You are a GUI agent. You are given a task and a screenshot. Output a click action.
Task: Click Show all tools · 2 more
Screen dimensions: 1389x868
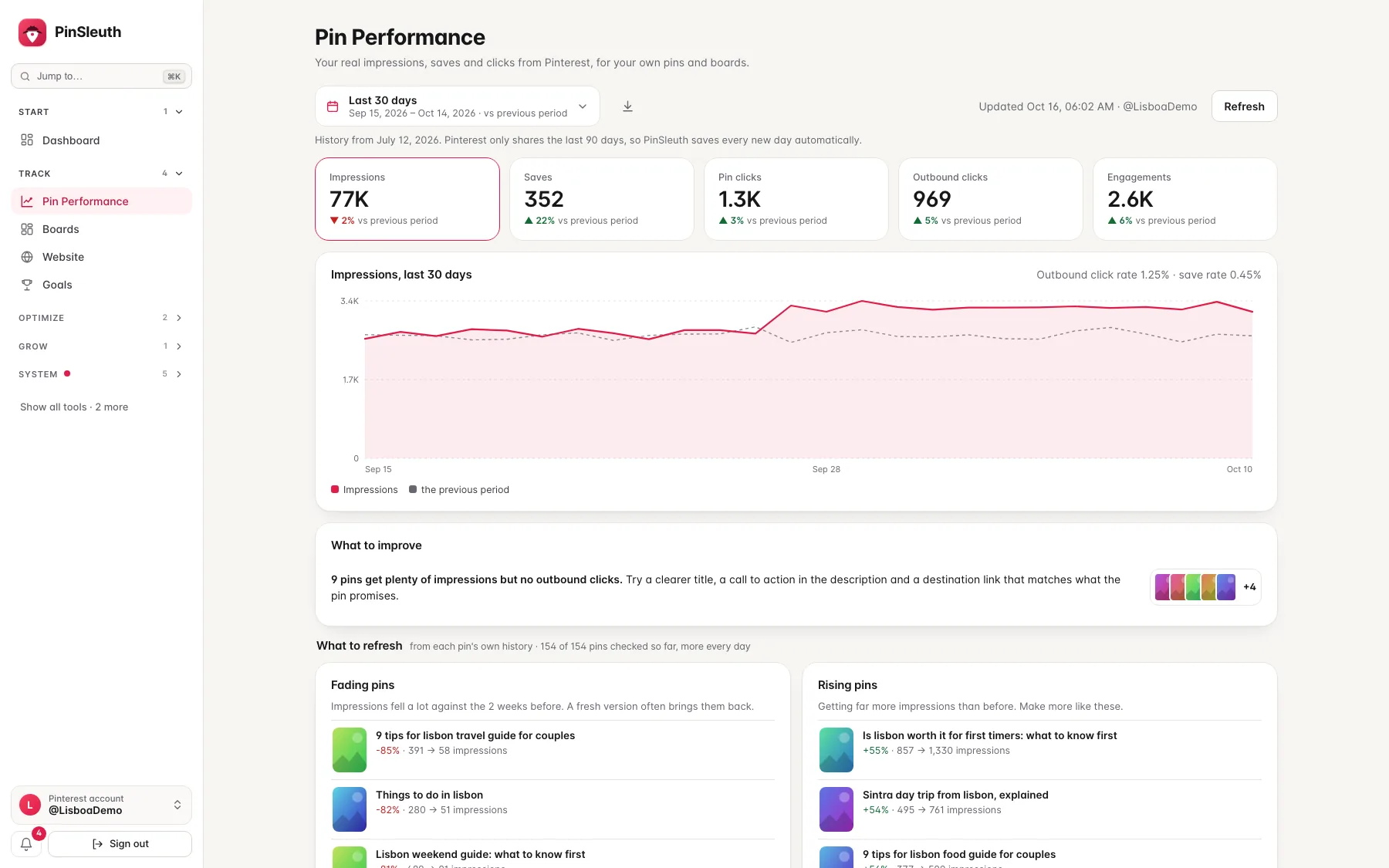[x=74, y=407]
